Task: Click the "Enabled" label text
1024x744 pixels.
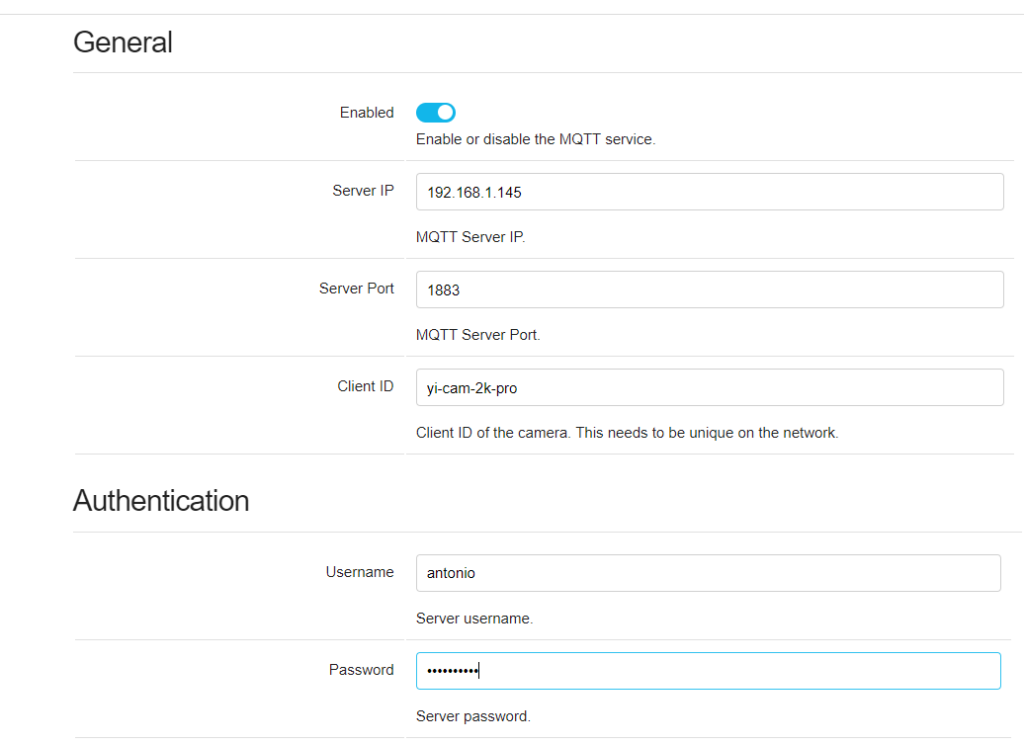Action: pos(366,113)
